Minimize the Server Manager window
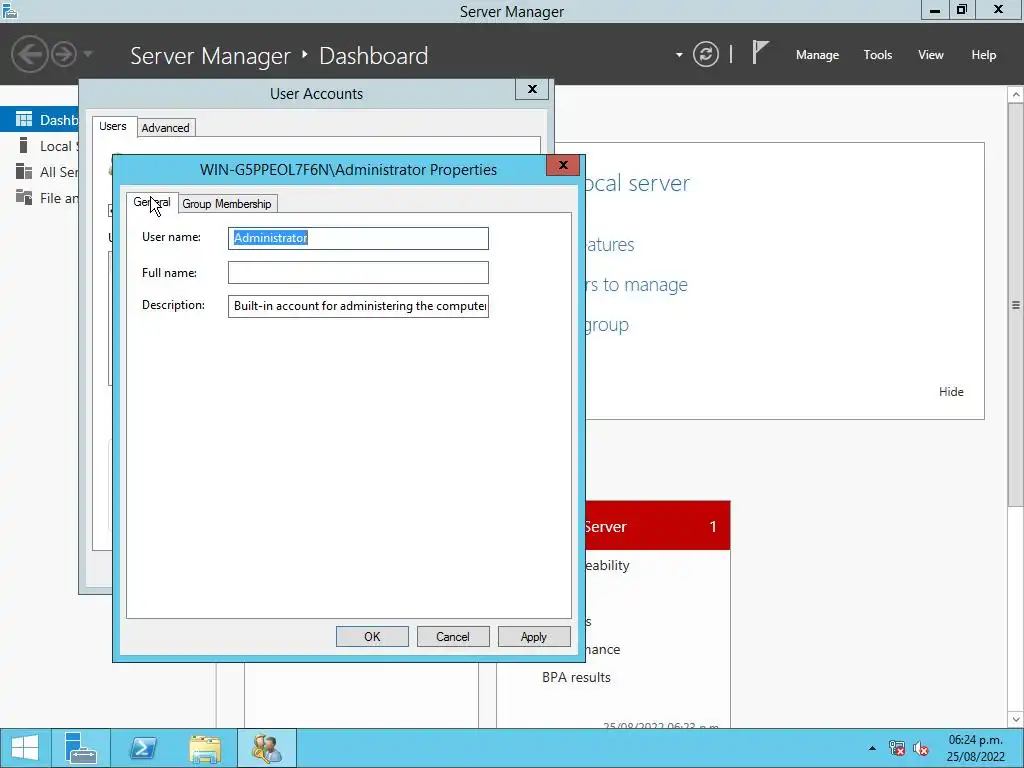 click(x=935, y=10)
